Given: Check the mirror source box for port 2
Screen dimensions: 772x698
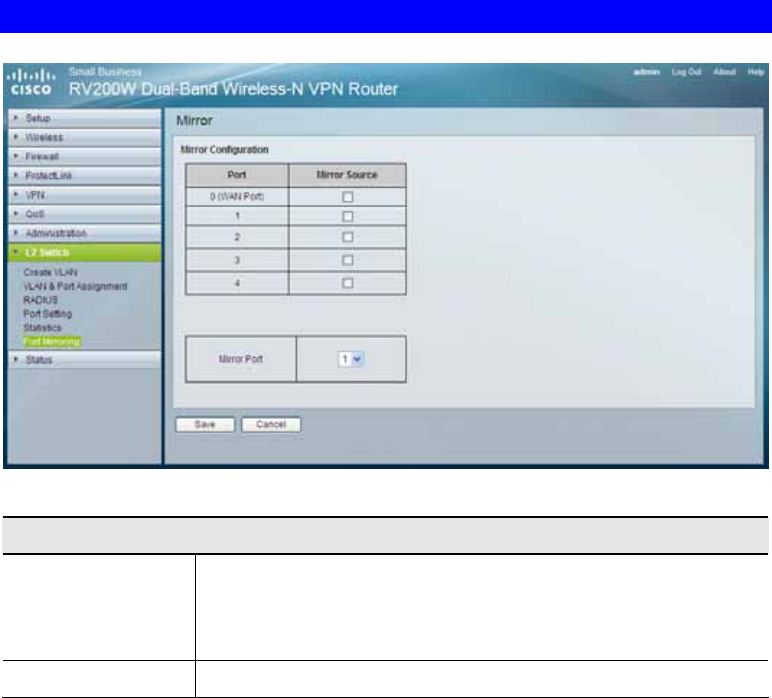Looking at the screenshot, I should pos(348,237).
